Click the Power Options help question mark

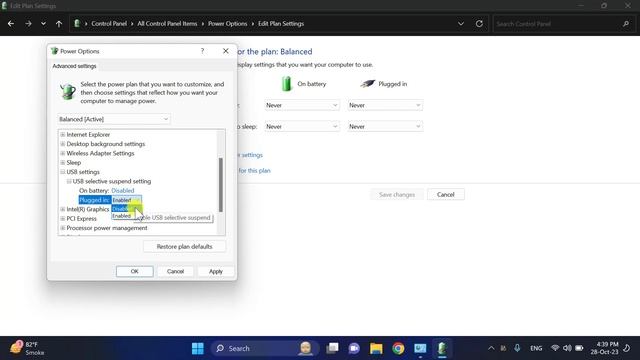[202, 51]
